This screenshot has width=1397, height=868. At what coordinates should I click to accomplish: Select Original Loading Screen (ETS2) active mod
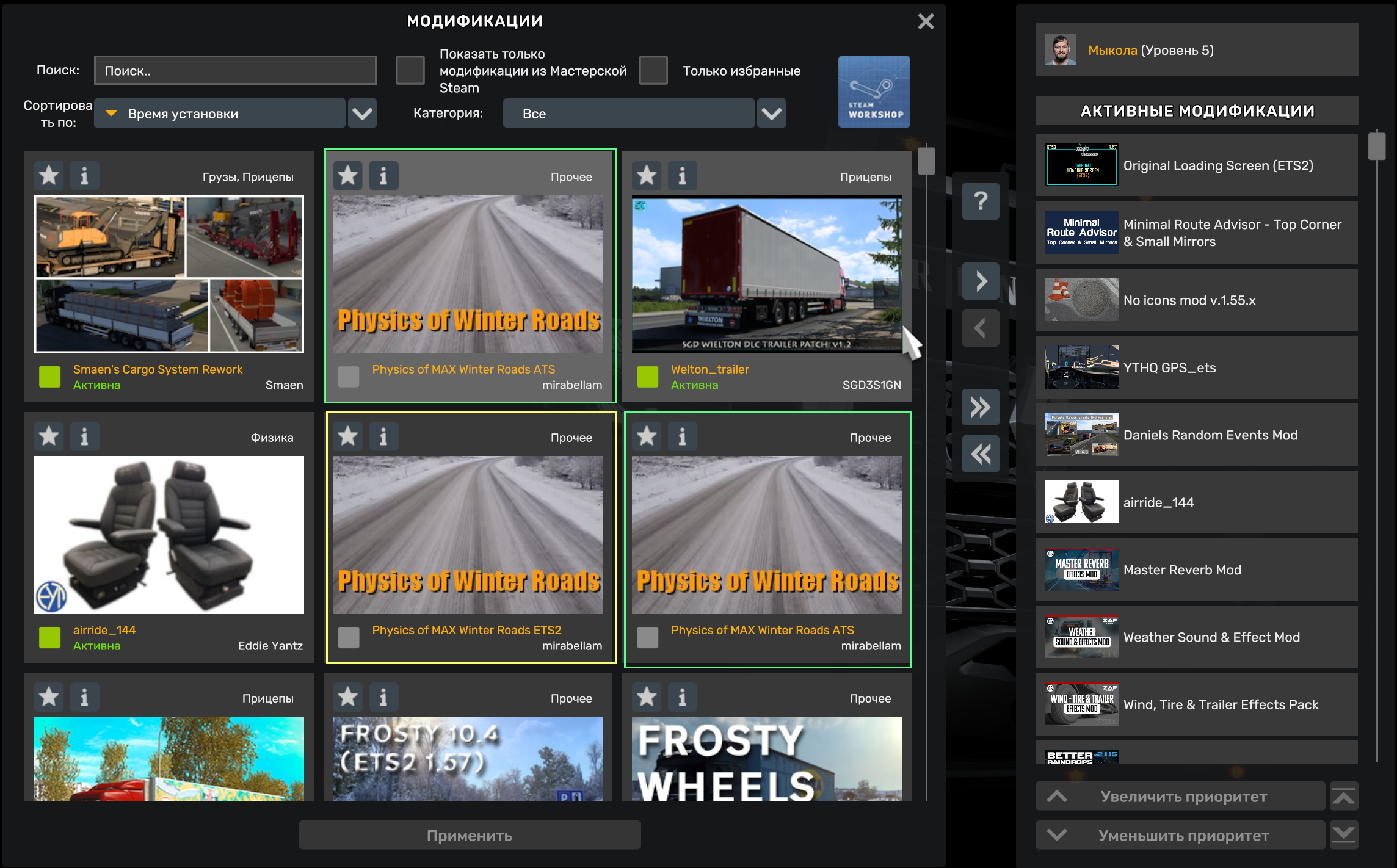coord(1197,165)
